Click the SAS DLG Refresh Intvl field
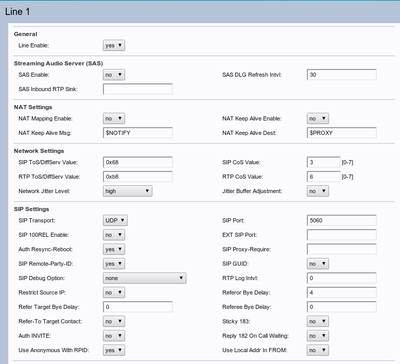 (x=342, y=75)
